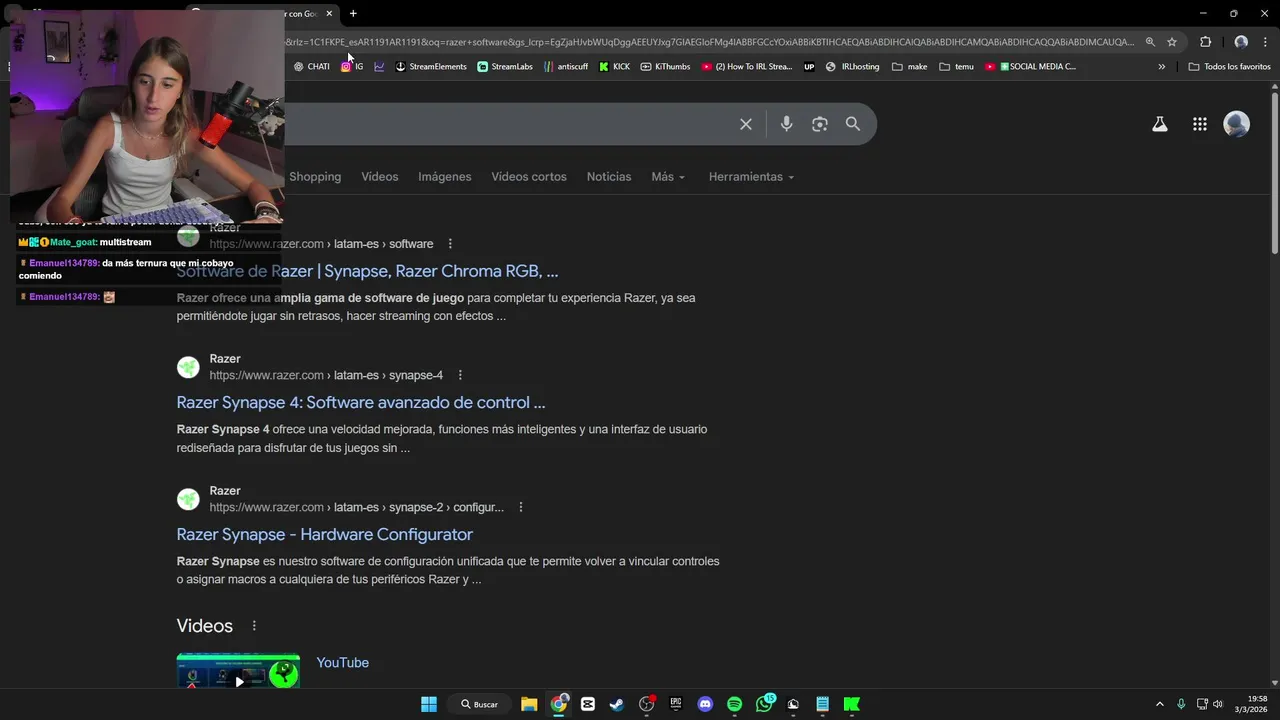Start voice search with the microphone icon
1280x720 pixels.
coord(786,124)
